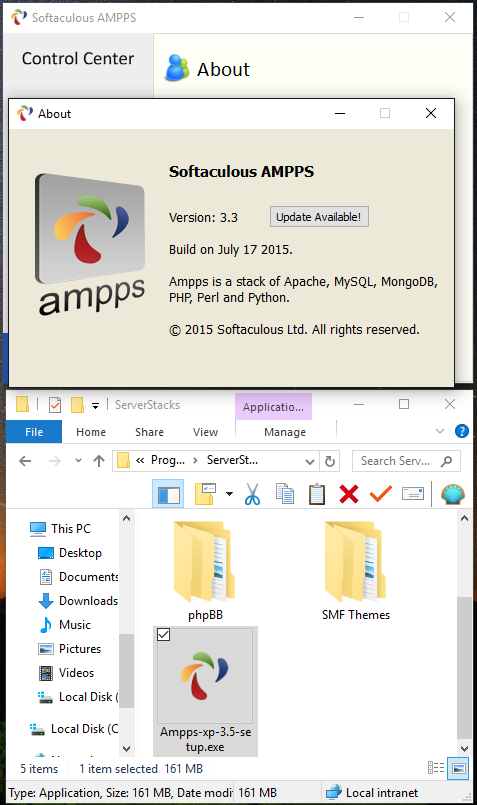
Task: Click the Prog... breadcrumb in address bar
Action: (167, 460)
